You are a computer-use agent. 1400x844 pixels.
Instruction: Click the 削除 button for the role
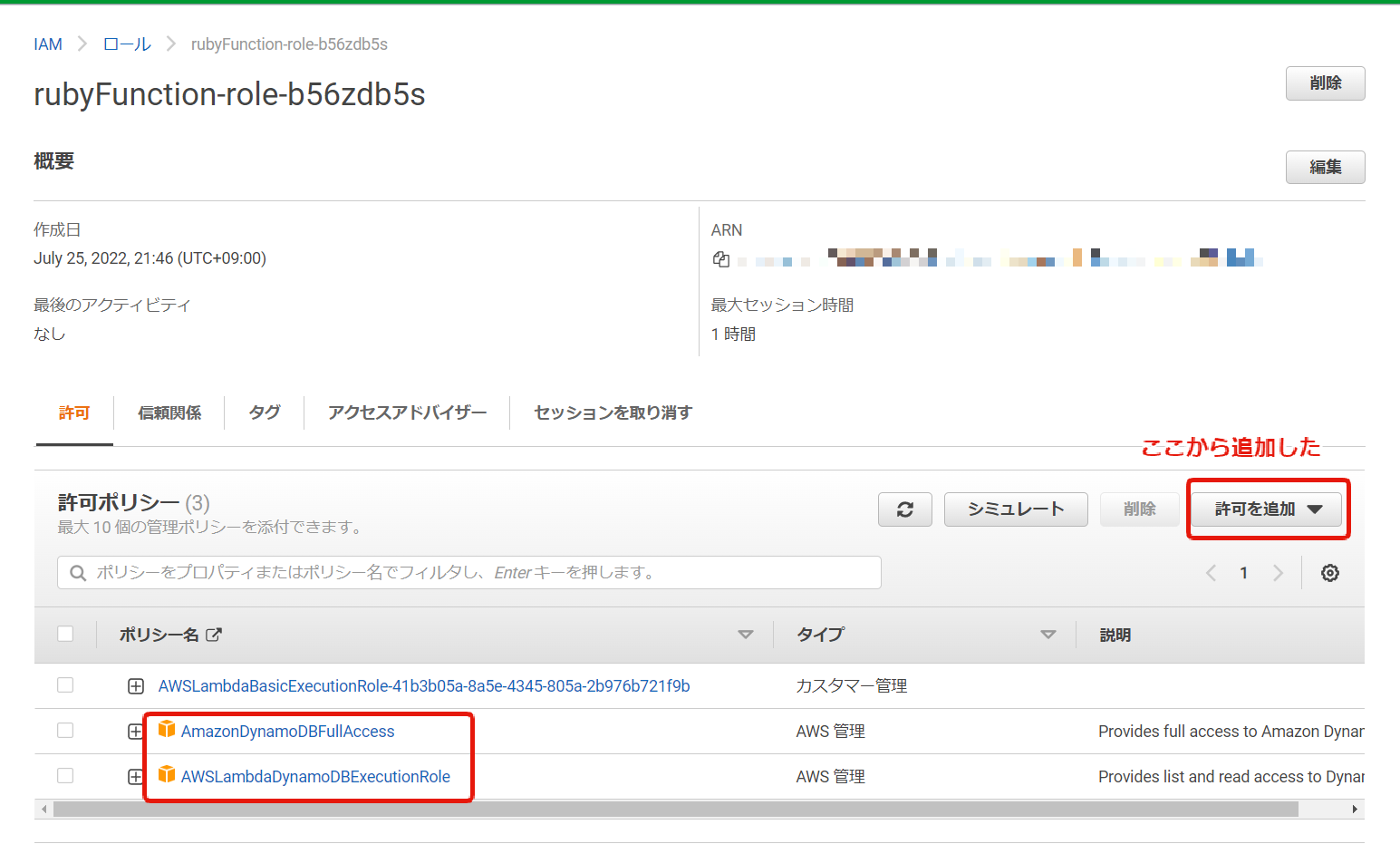(x=1326, y=83)
